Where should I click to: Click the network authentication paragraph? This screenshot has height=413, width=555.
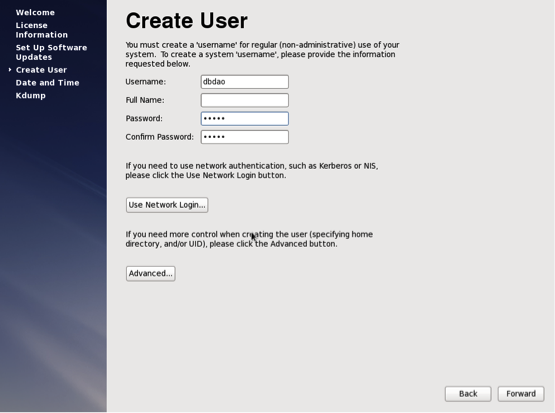(252, 171)
